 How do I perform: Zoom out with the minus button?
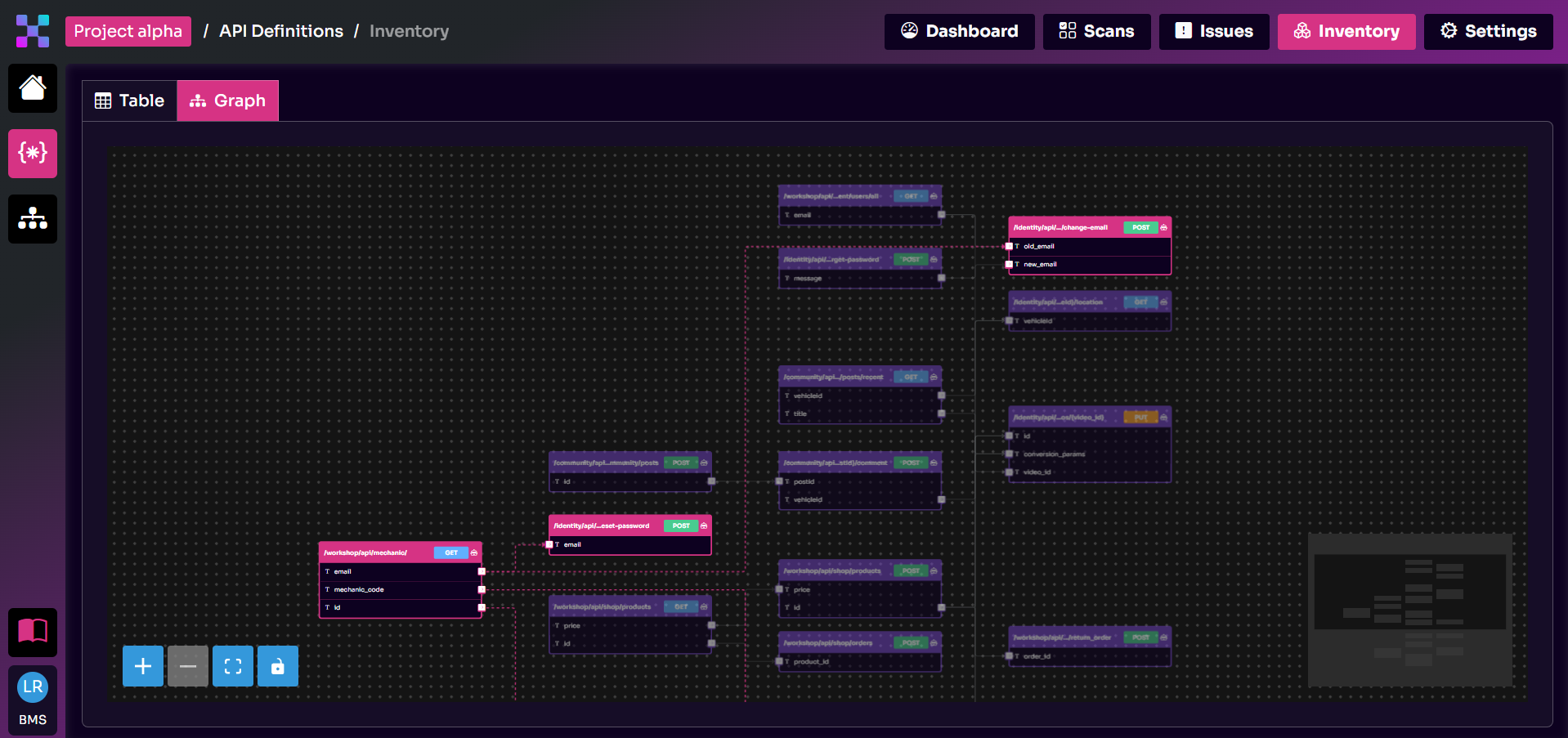pos(188,666)
